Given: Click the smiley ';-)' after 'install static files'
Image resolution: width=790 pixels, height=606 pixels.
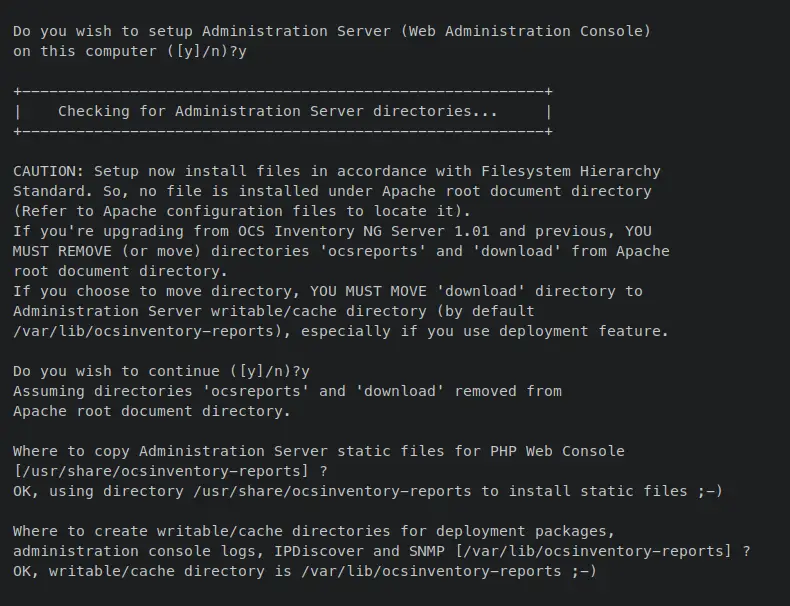Looking at the screenshot, I should [x=710, y=491].
